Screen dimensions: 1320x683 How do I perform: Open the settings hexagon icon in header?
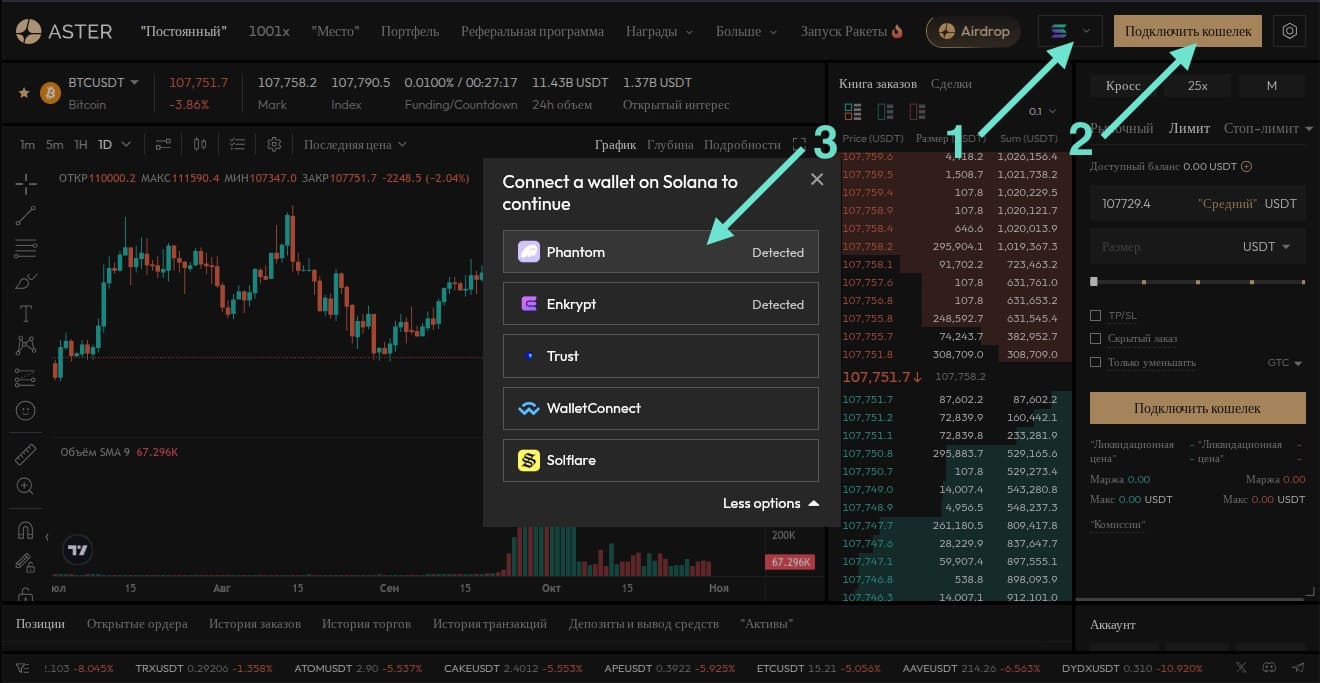pyautogui.click(x=1290, y=31)
